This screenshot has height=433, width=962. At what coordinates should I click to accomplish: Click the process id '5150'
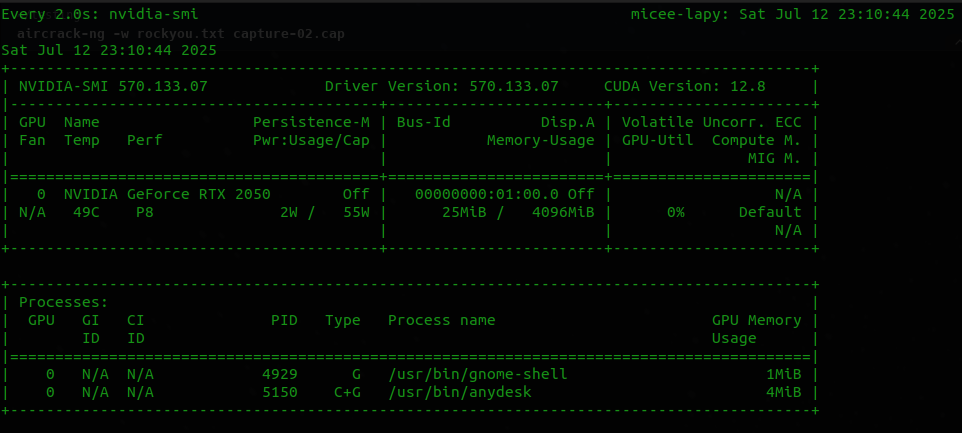[280, 392]
